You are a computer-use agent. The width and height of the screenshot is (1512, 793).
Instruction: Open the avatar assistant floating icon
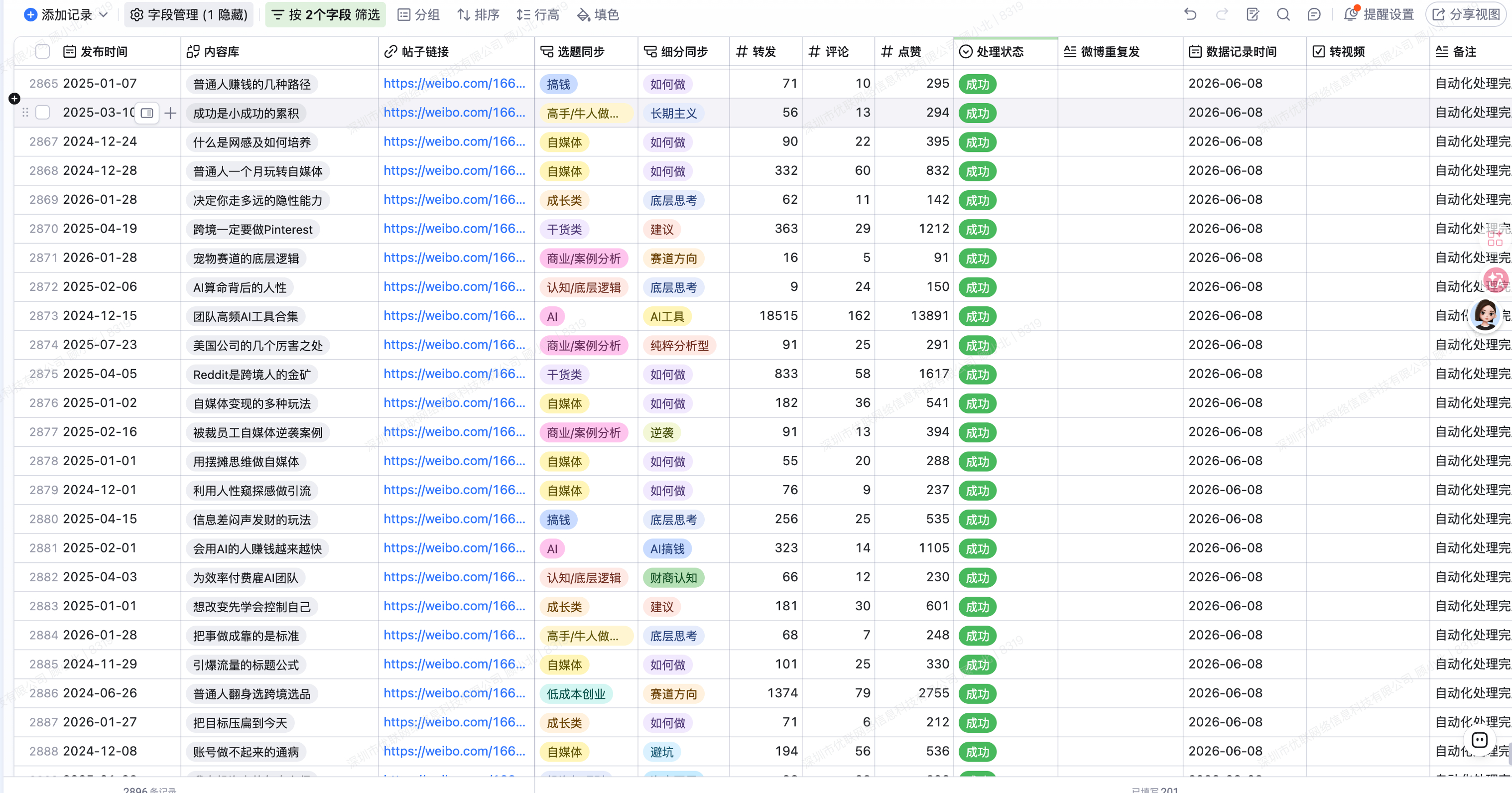pyautogui.click(x=1485, y=315)
